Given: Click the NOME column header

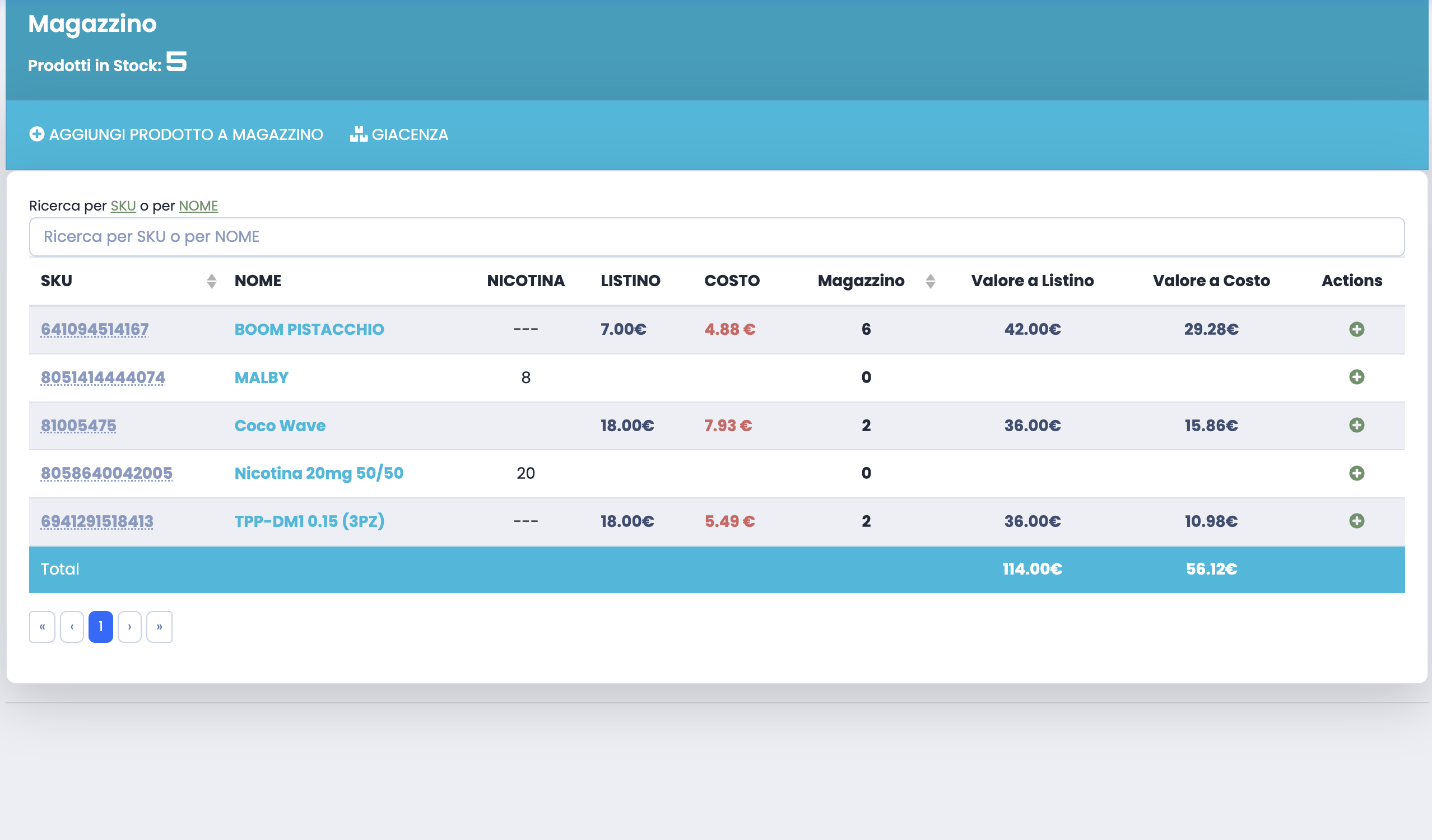Looking at the screenshot, I should [x=258, y=281].
